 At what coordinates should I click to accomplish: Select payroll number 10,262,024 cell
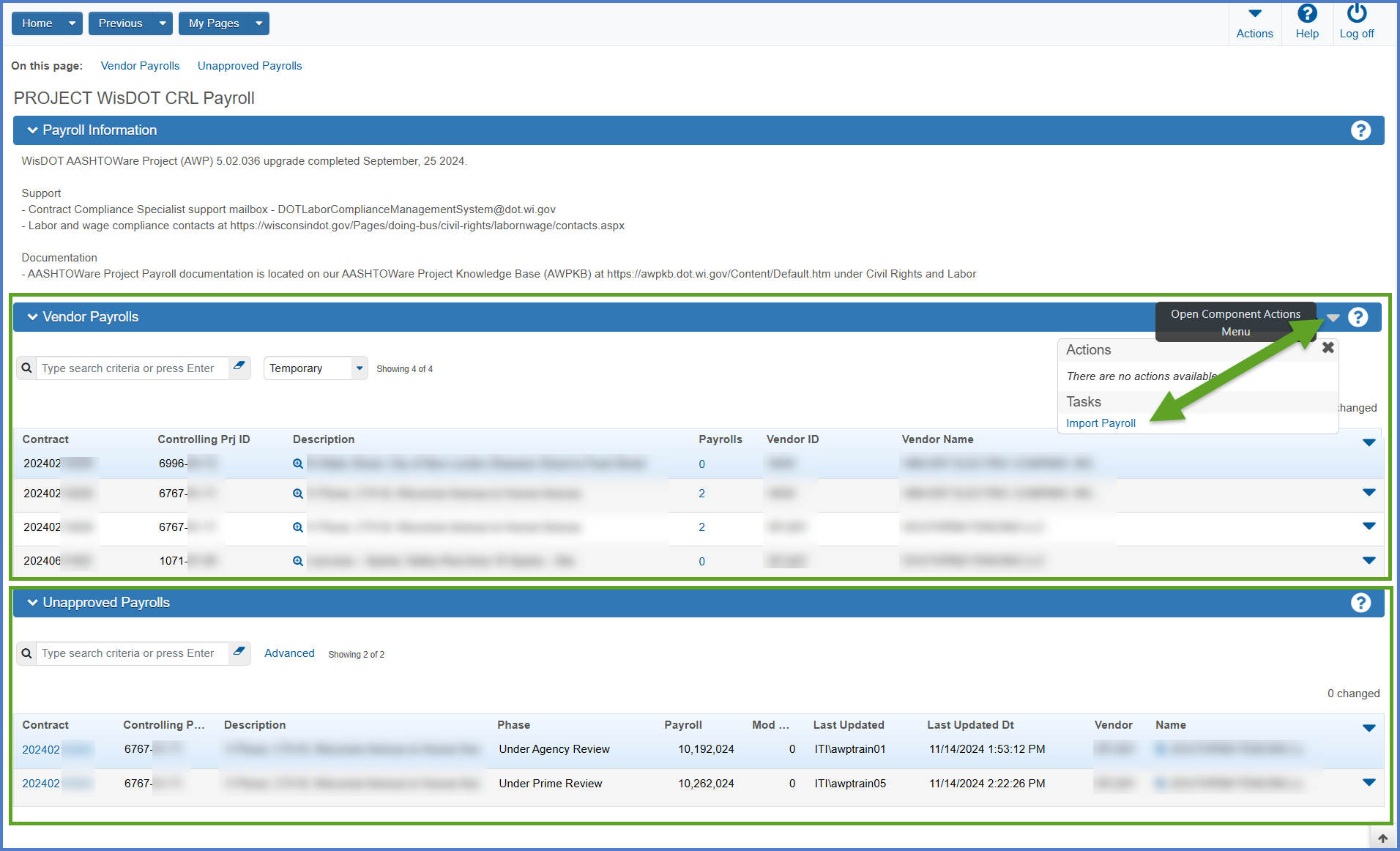coord(706,784)
